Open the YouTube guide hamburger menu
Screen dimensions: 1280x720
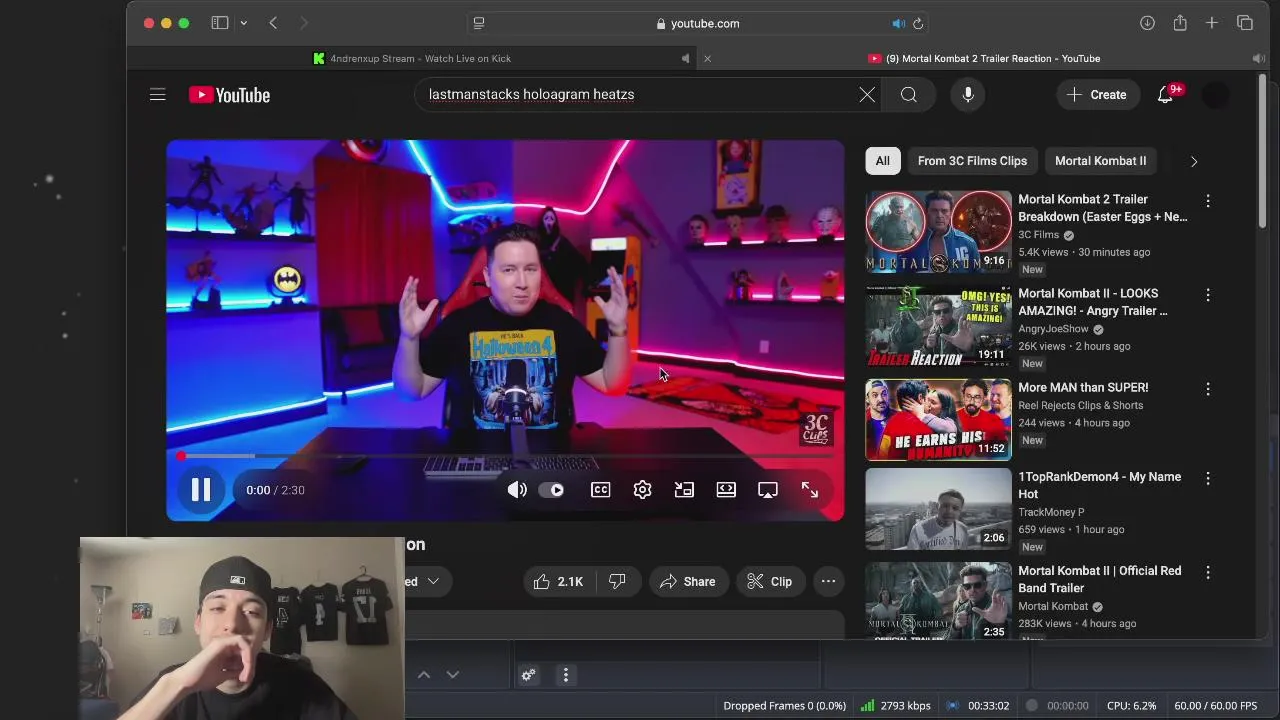(x=157, y=95)
